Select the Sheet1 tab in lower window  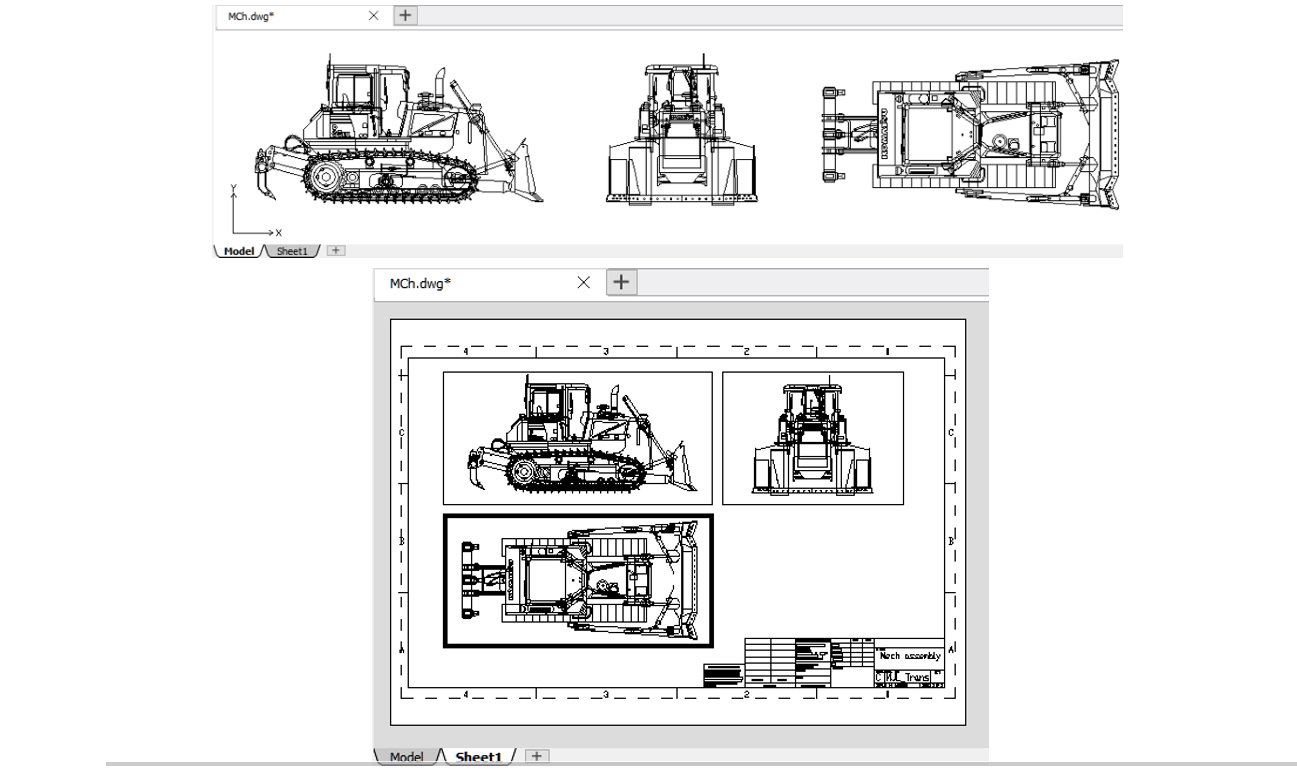point(478,757)
